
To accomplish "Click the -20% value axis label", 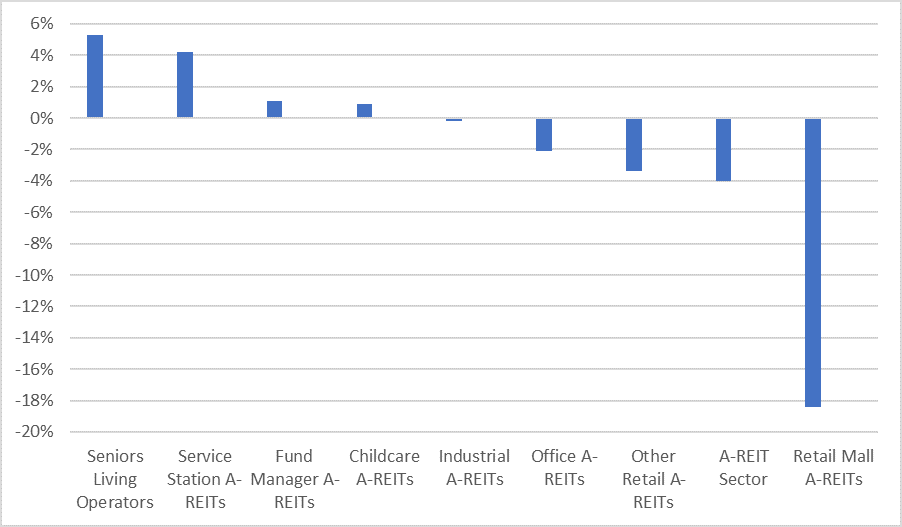I will pos(35,432).
